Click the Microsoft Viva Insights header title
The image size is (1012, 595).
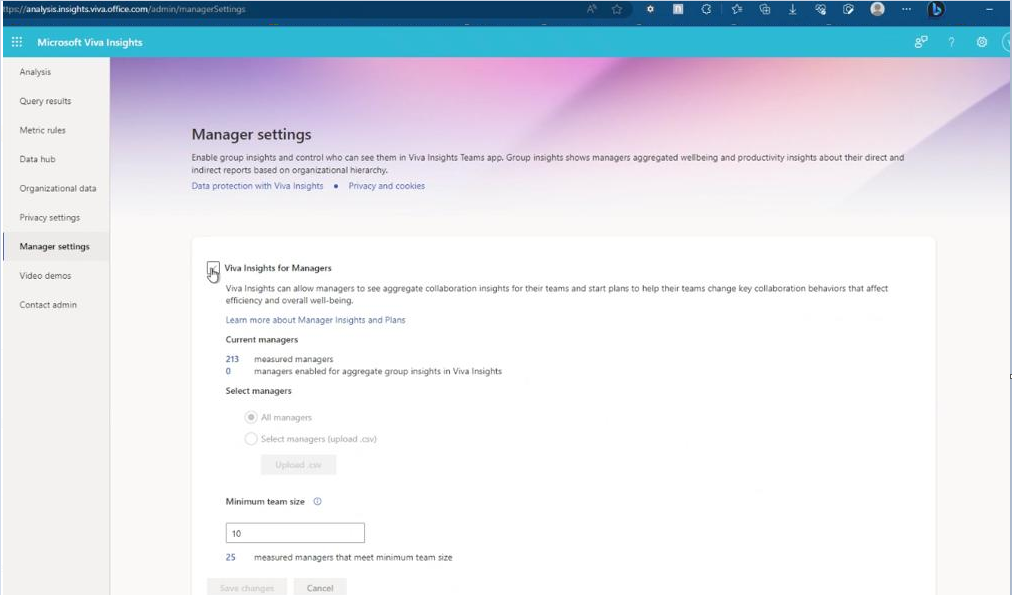click(x=90, y=42)
